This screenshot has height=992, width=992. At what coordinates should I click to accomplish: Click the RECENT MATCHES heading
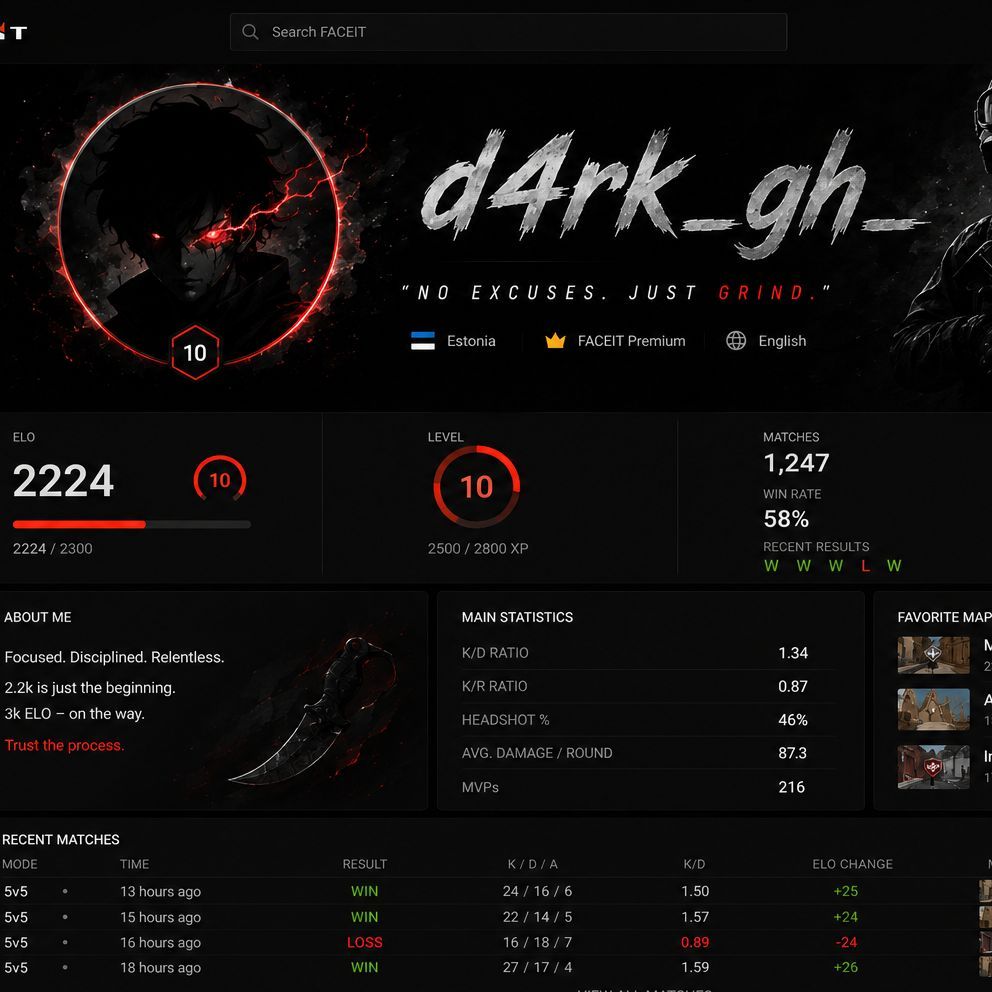tap(61, 840)
